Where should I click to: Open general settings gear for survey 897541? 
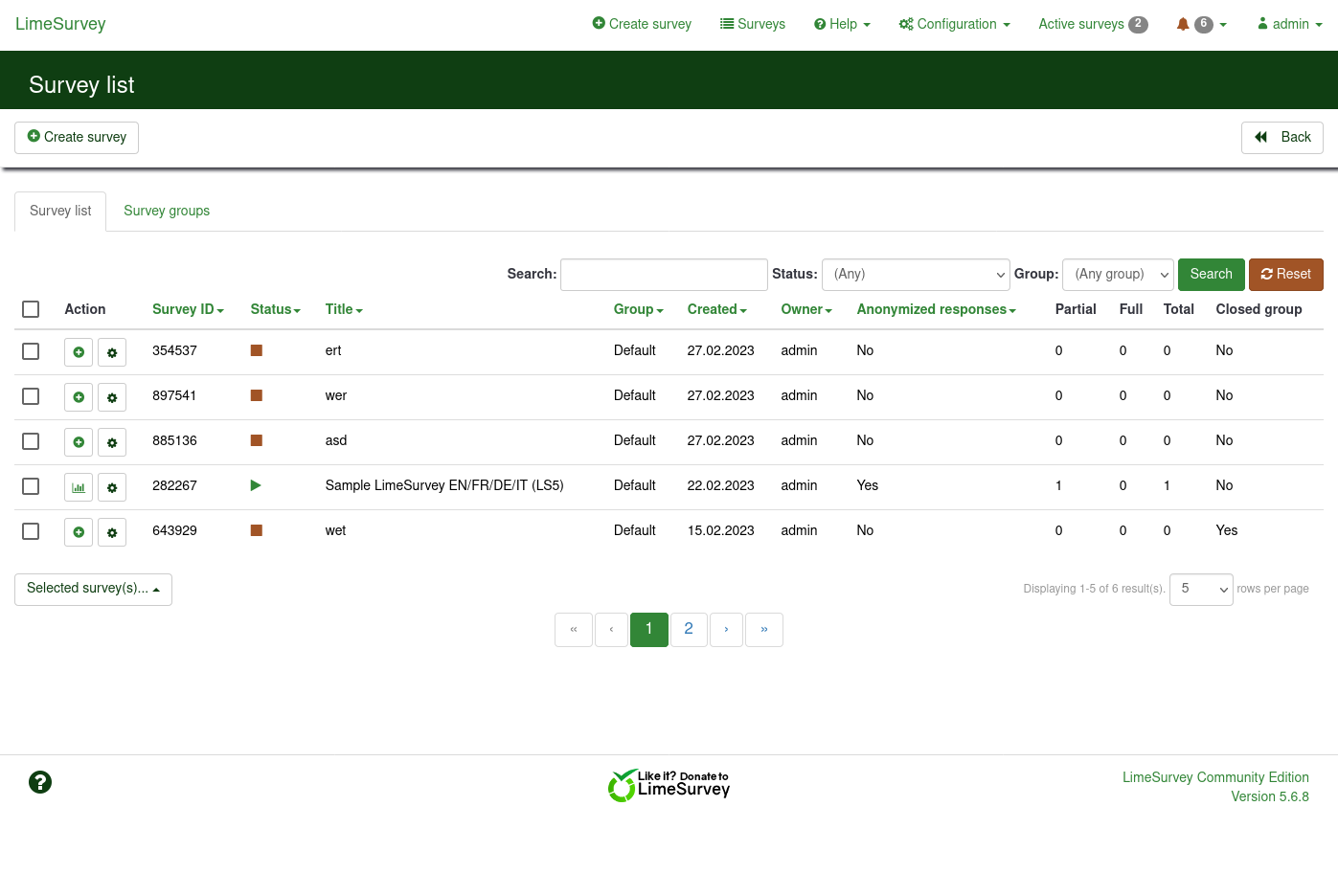112,397
